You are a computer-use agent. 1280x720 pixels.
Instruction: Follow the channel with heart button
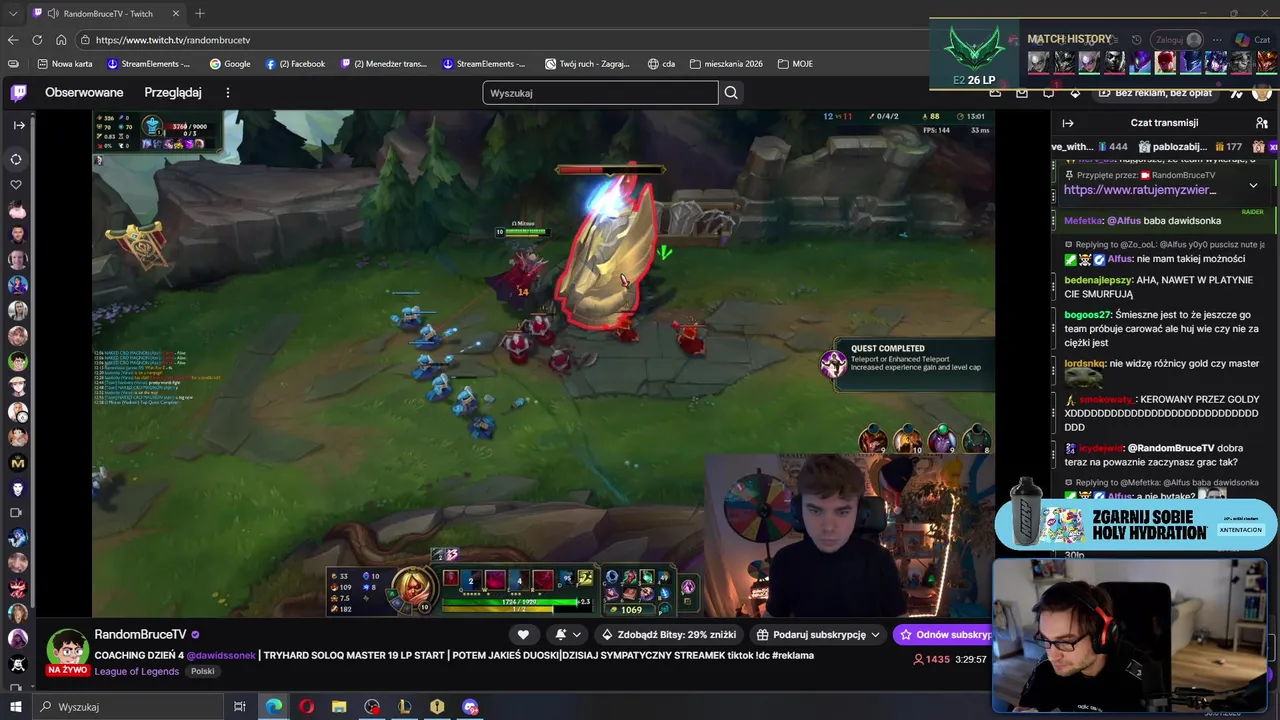tap(523, 635)
